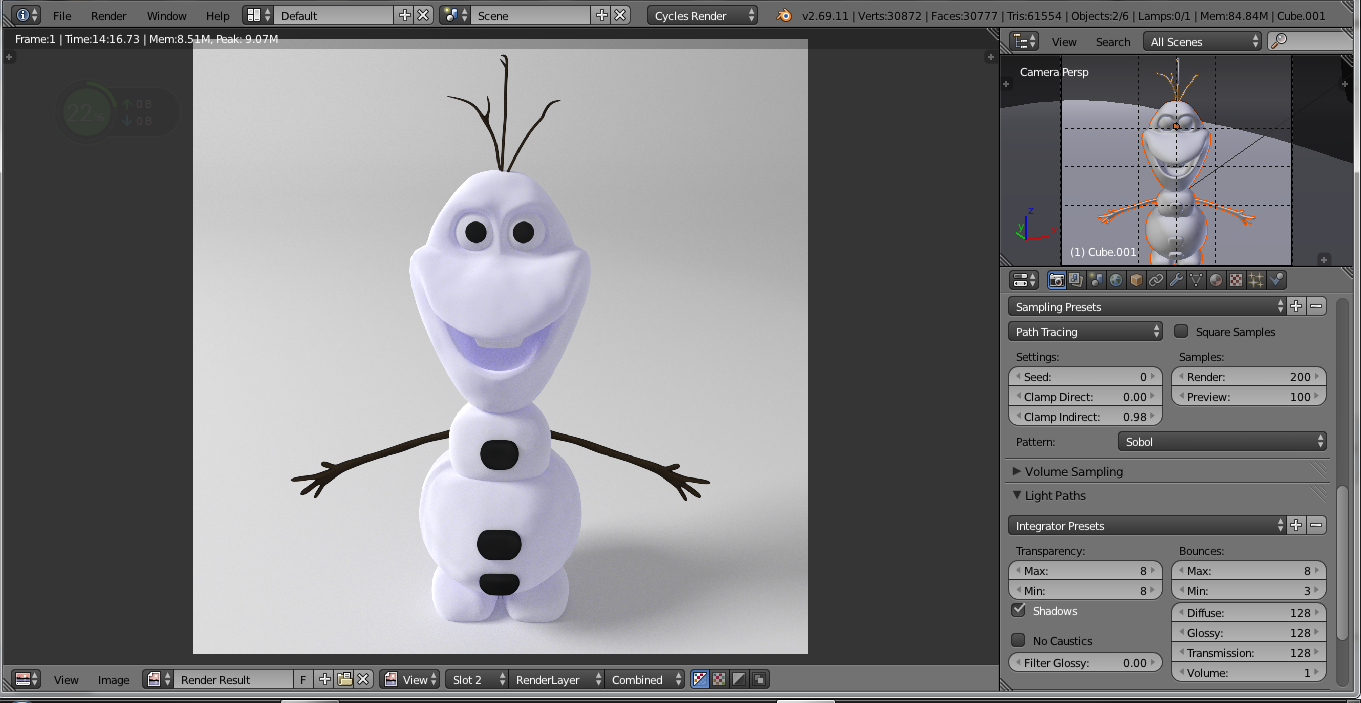Image resolution: width=1361 pixels, height=703 pixels.
Task: Open the Texture checker properties tab
Action: [x=1236, y=280]
